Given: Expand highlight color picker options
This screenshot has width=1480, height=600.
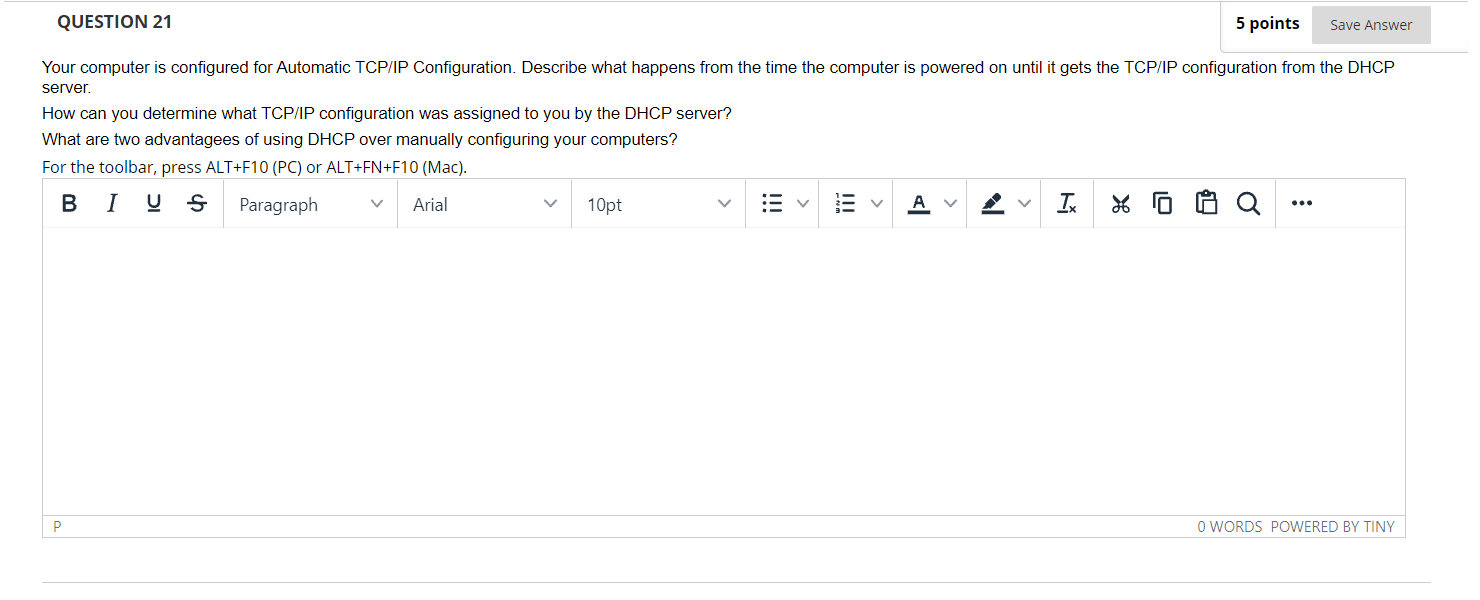Looking at the screenshot, I should click(1024, 204).
